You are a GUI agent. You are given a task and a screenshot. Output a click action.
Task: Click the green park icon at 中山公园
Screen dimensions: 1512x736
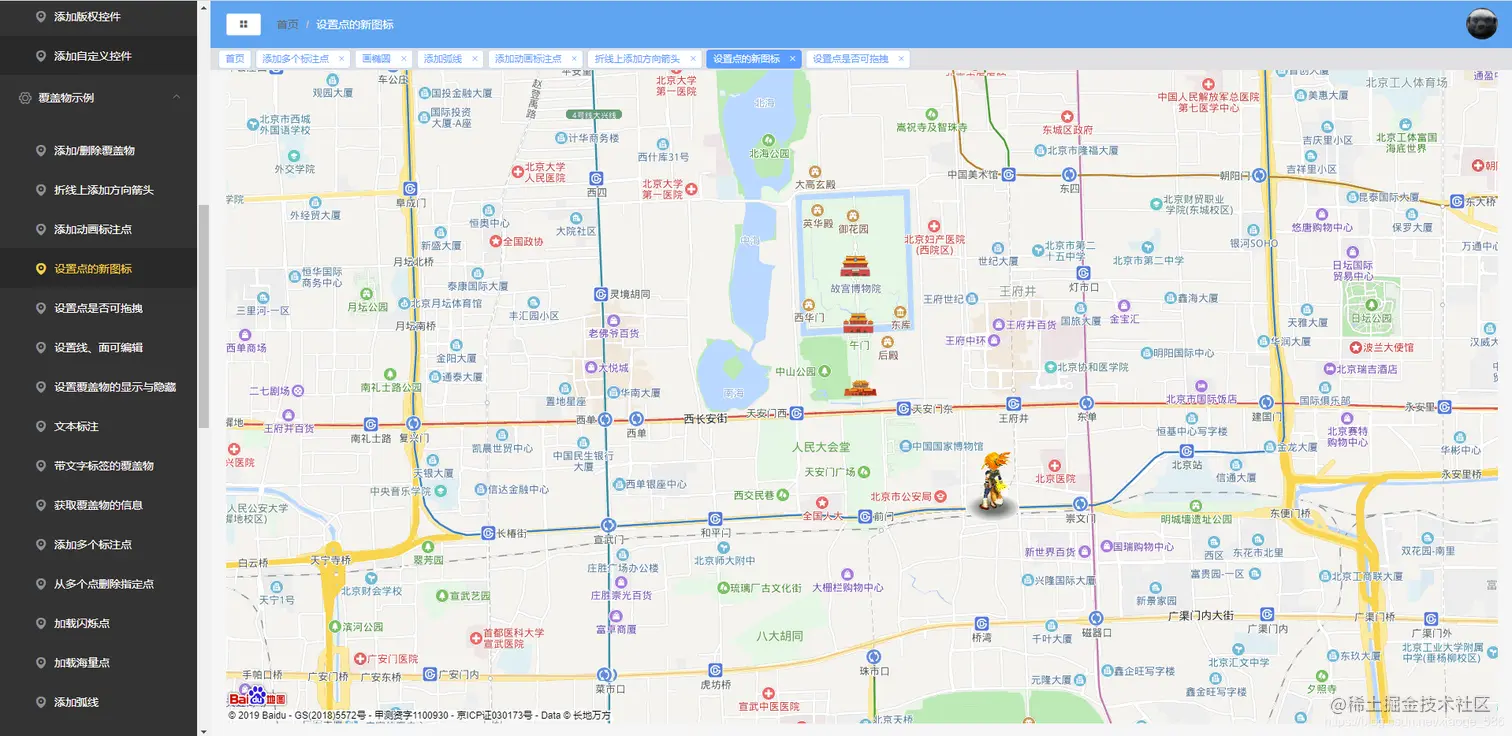826,370
